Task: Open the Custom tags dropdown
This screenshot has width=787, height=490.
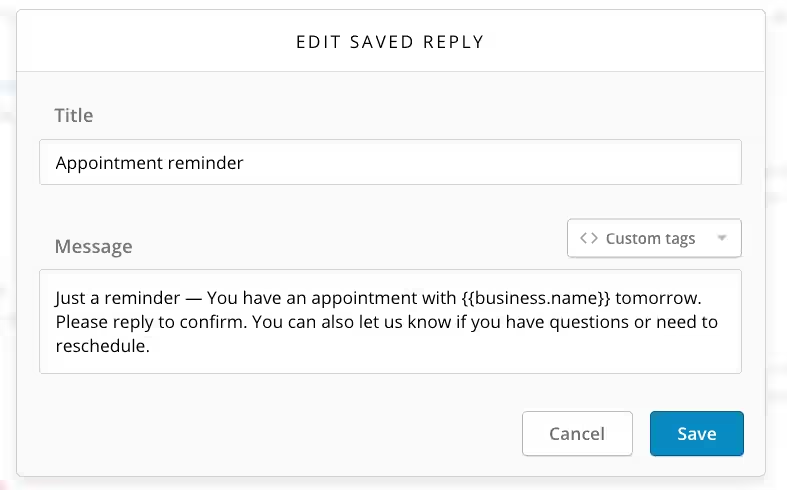Action: click(654, 238)
